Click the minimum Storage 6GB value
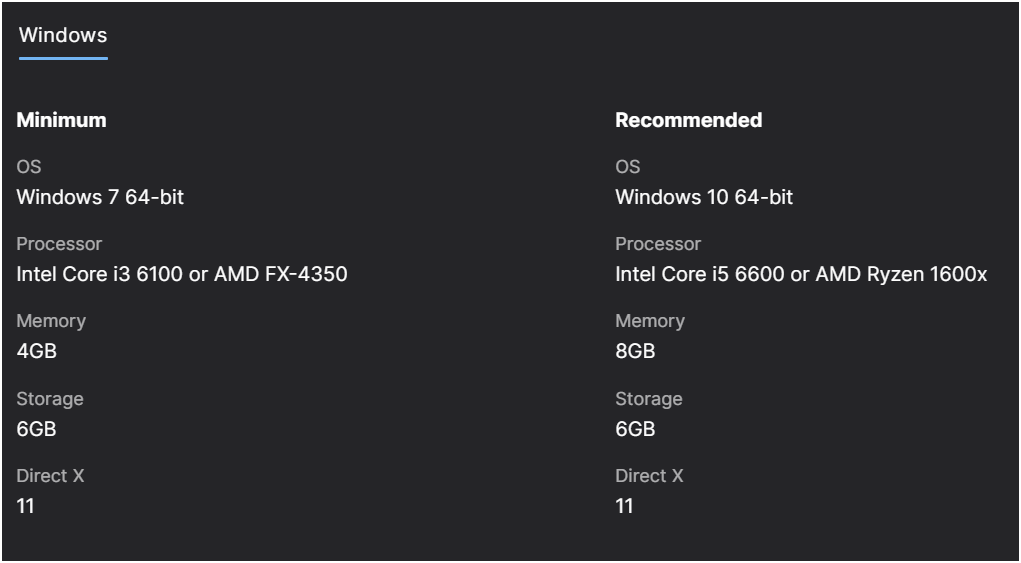This screenshot has height=563, width=1021. point(36,429)
